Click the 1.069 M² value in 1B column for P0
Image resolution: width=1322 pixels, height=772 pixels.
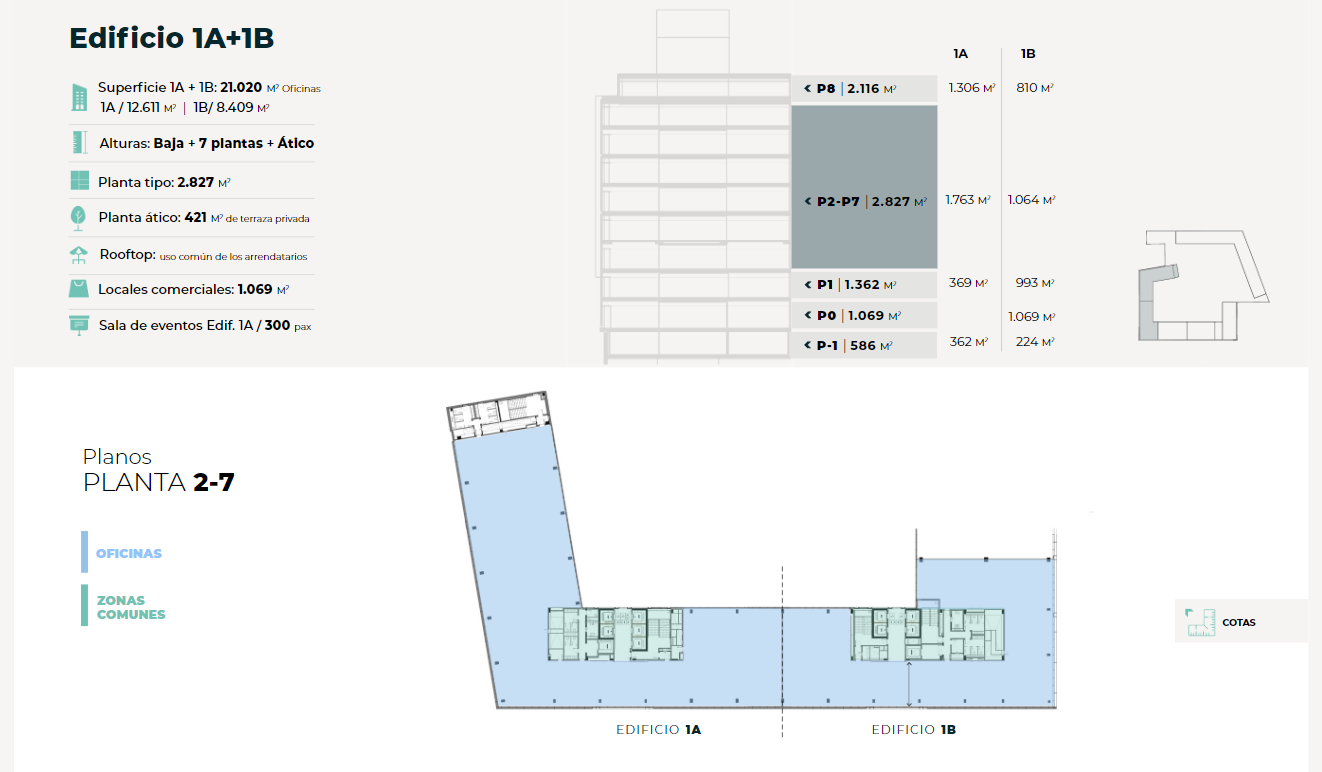[1032, 317]
